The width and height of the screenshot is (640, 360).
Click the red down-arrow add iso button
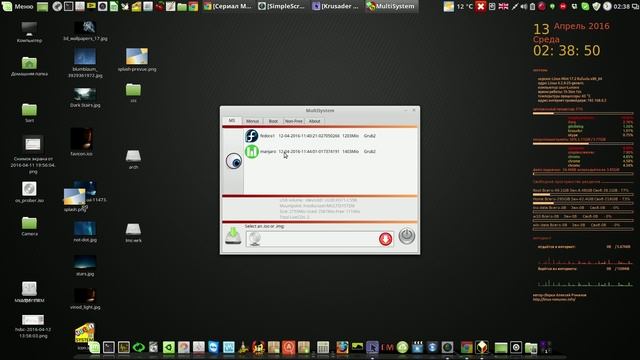click(385, 239)
